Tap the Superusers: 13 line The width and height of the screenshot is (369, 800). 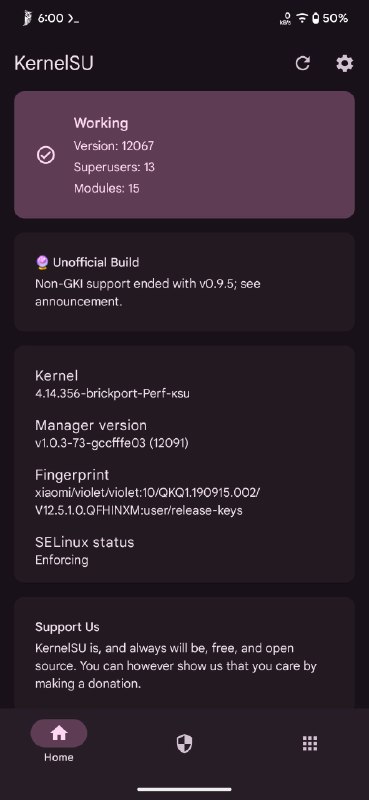point(114,167)
